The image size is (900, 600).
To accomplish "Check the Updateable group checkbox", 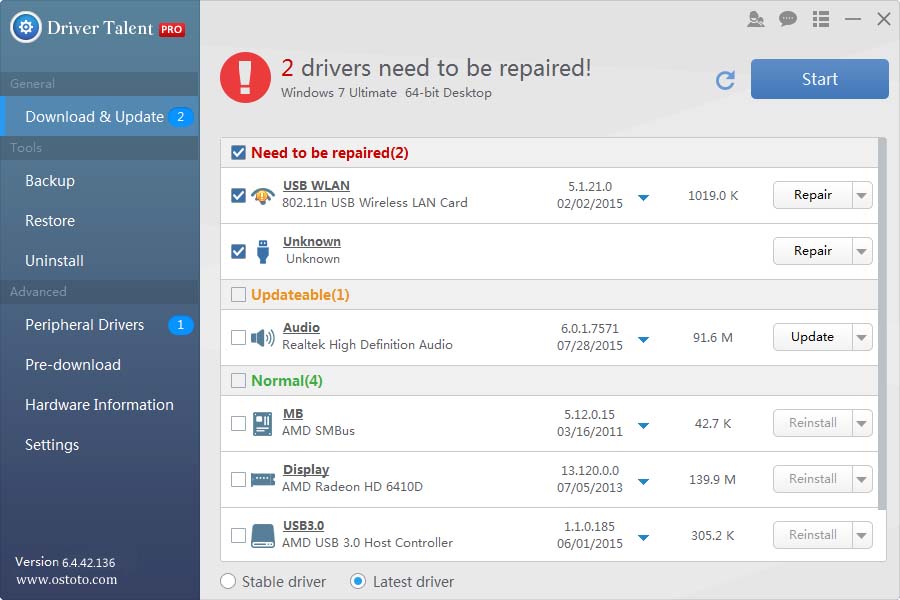I will (x=238, y=295).
